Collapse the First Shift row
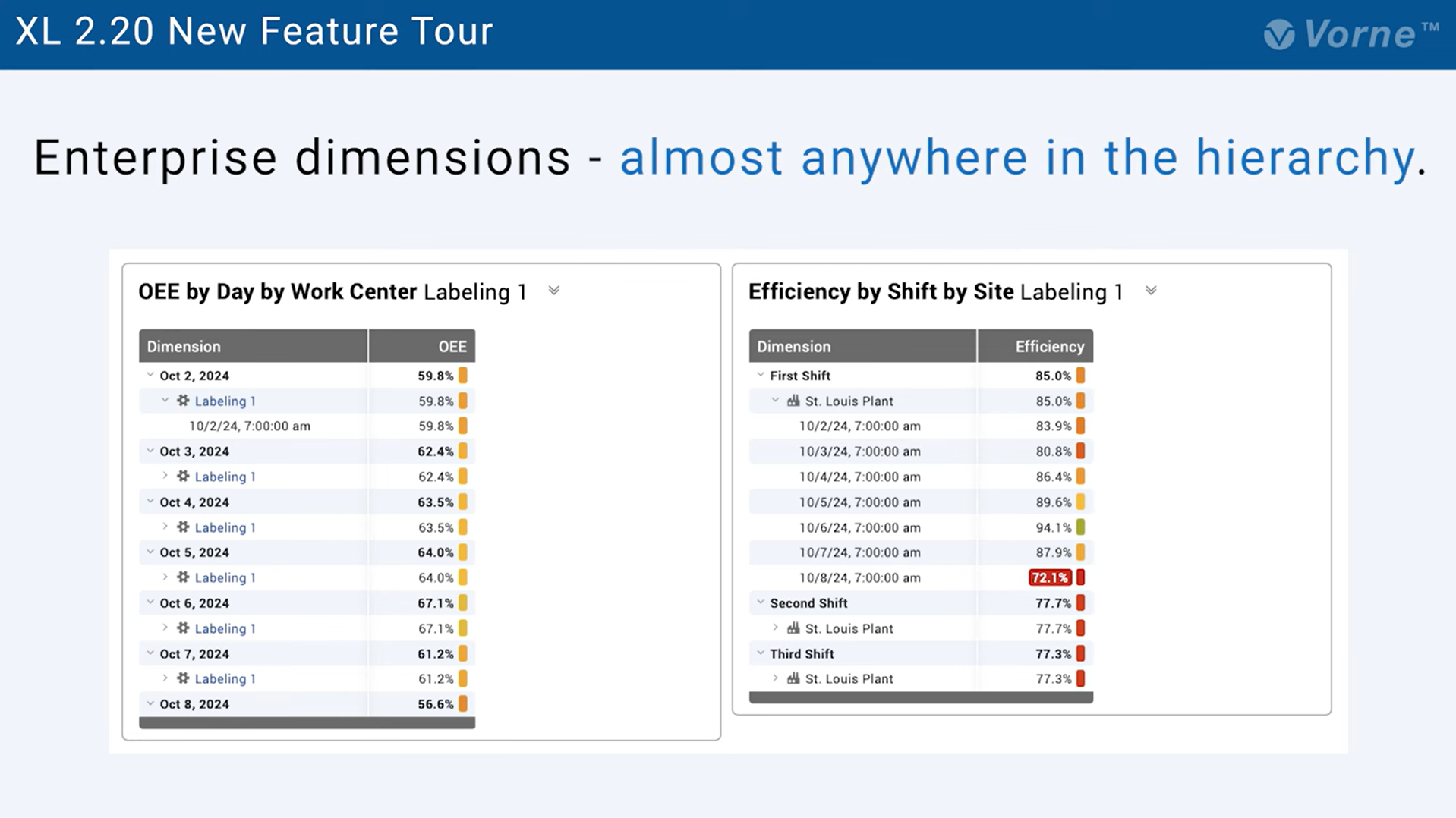The image size is (1456, 818). [x=761, y=375]
